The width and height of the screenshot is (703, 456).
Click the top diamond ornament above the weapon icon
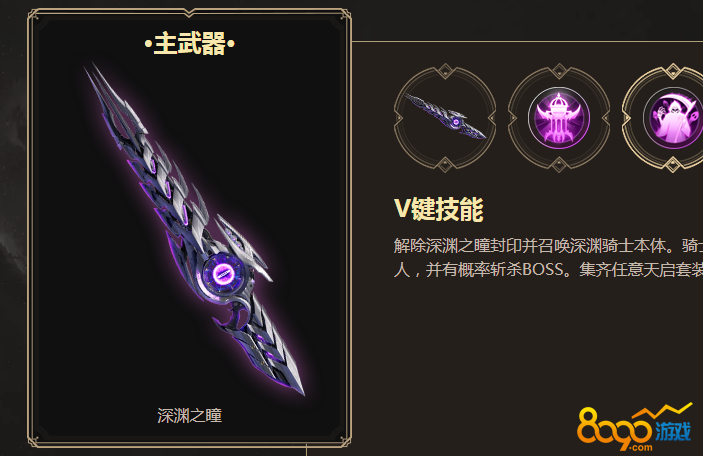click(445, 71)
